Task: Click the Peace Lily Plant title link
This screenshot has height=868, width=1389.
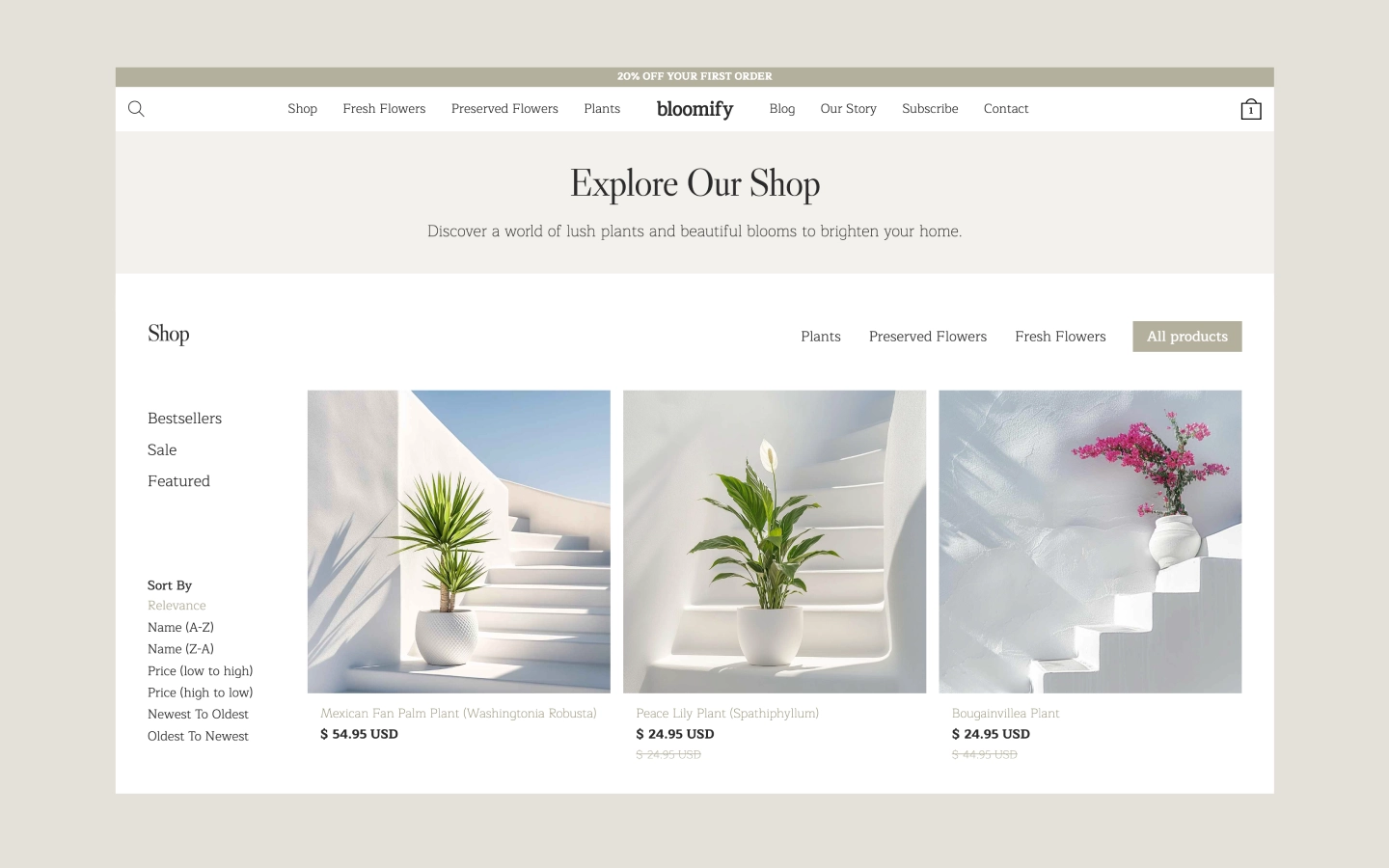Action: tap(727, 714)
